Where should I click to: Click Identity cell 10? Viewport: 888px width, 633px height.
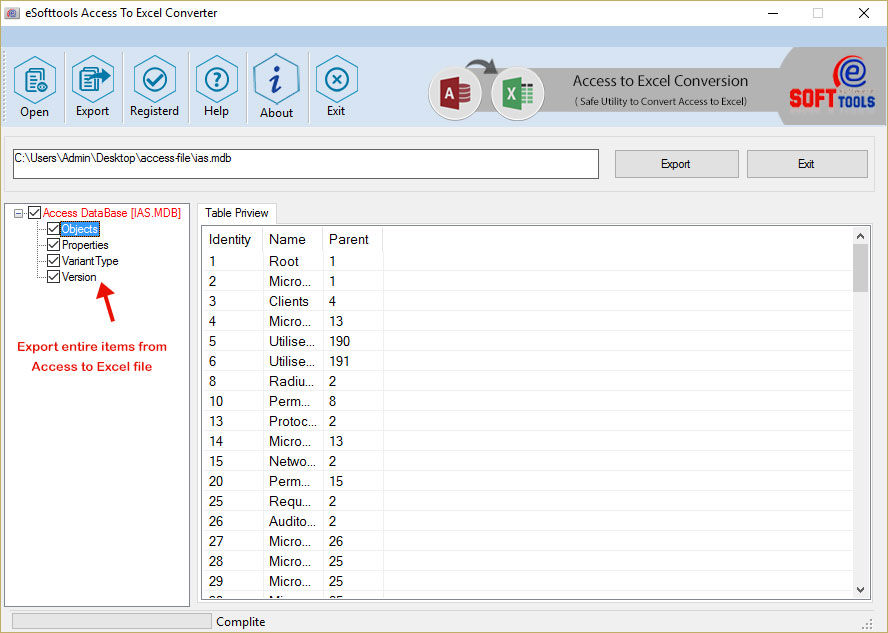coord(232,401)
